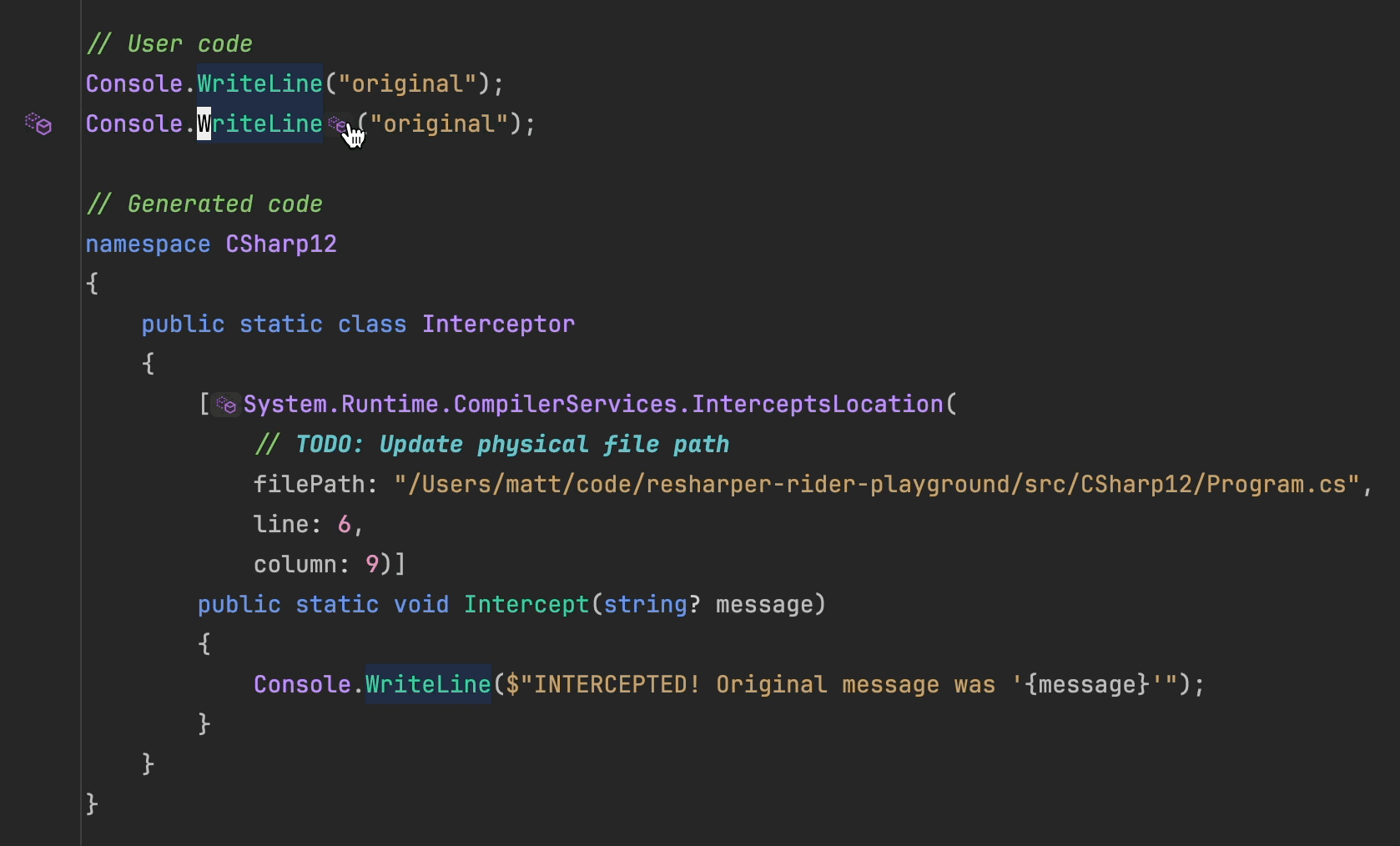
Task: Click the interceptor icon before InterceptsLocation attribute
Action: click(x=225, y=405)
